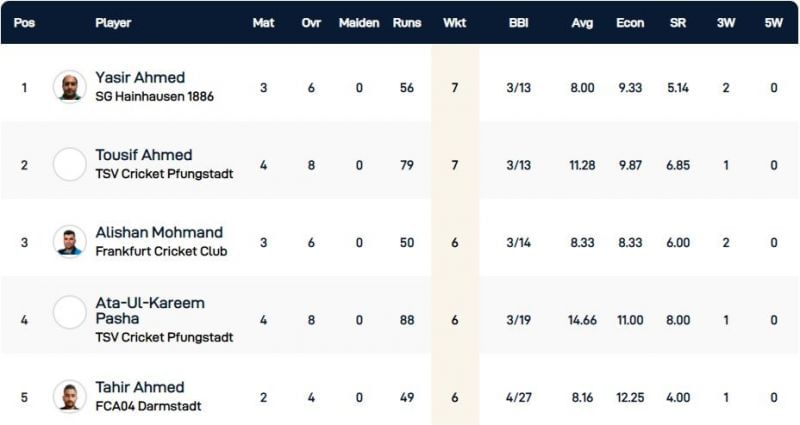Sort table by Runs column header
Screen dimensions: 800x425
[406, 22]
